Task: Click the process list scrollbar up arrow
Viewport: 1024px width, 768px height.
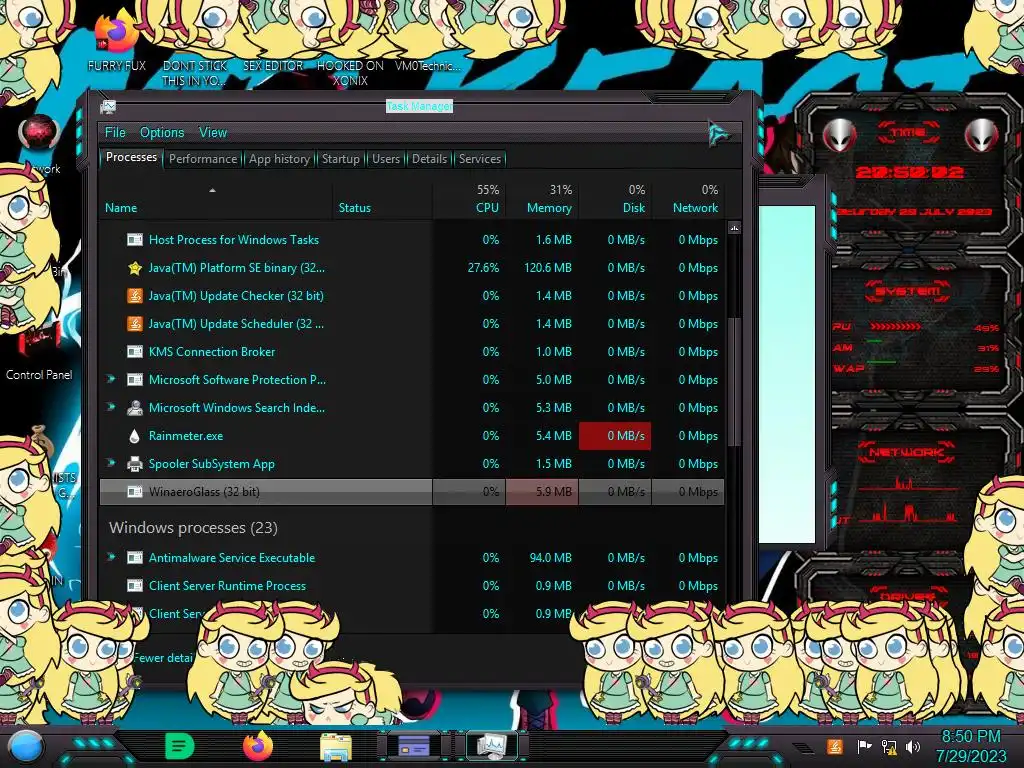Action: click(734, 228)
